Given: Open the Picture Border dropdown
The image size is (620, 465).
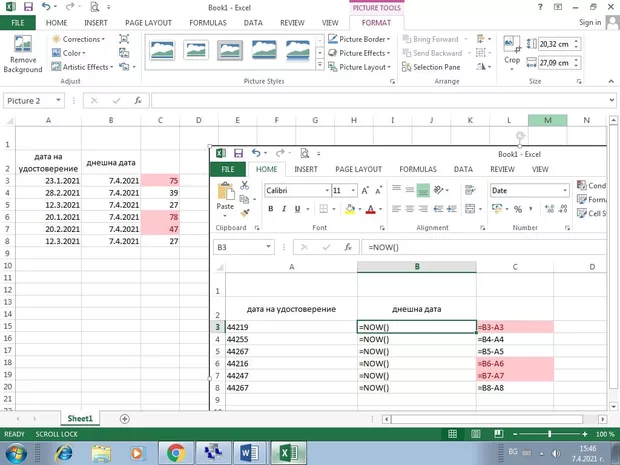Looking at the screenshot, I should (x=361, y=39).
